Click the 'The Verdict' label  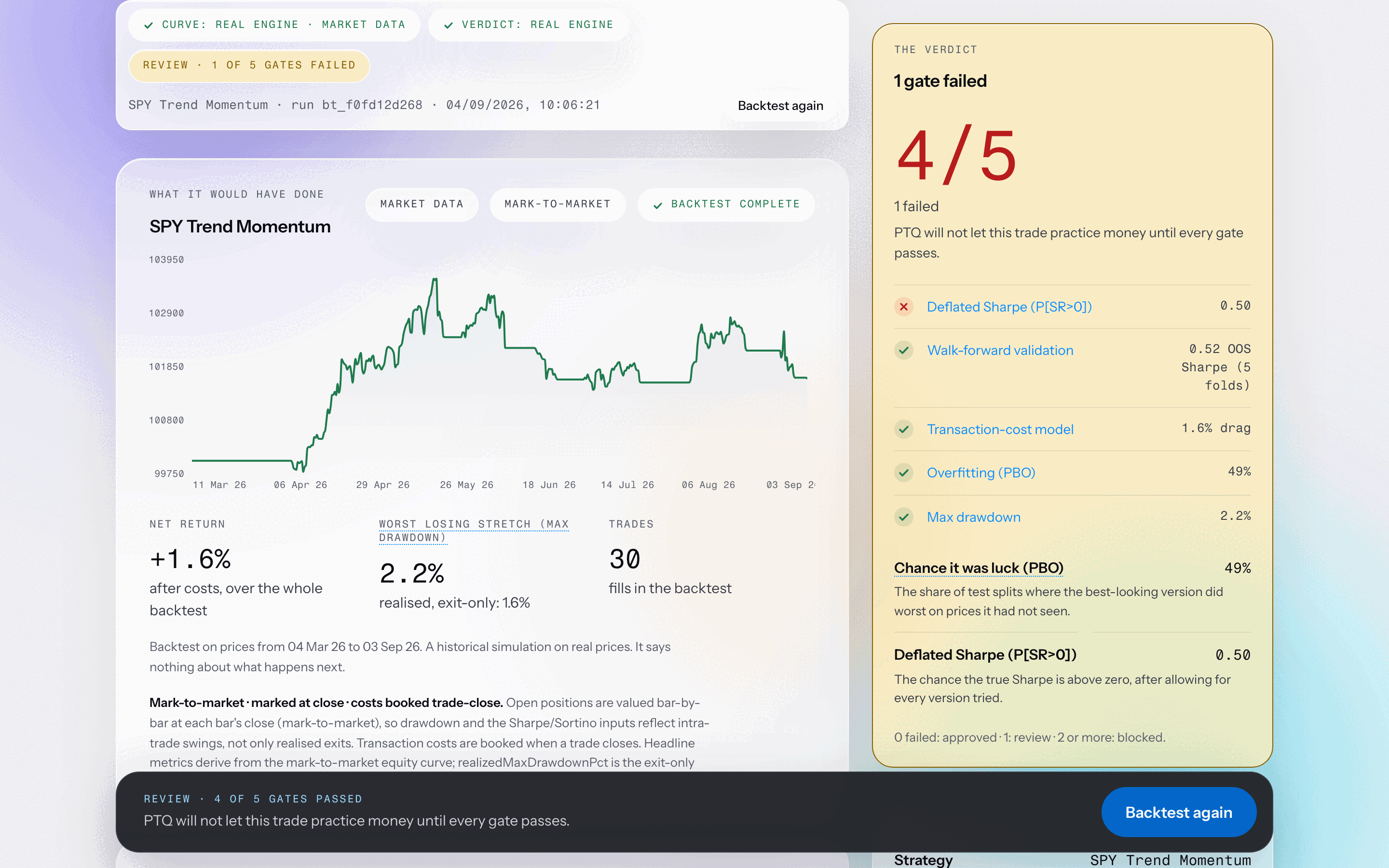pos(936,50)
